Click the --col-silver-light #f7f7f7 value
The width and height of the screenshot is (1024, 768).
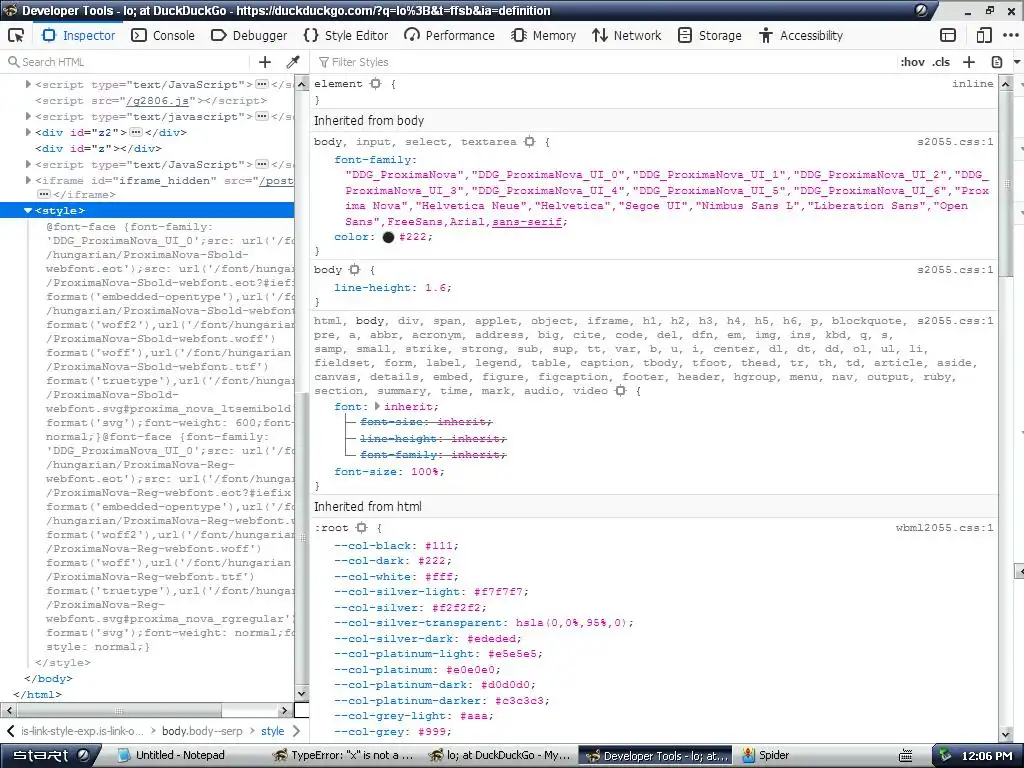499,592
